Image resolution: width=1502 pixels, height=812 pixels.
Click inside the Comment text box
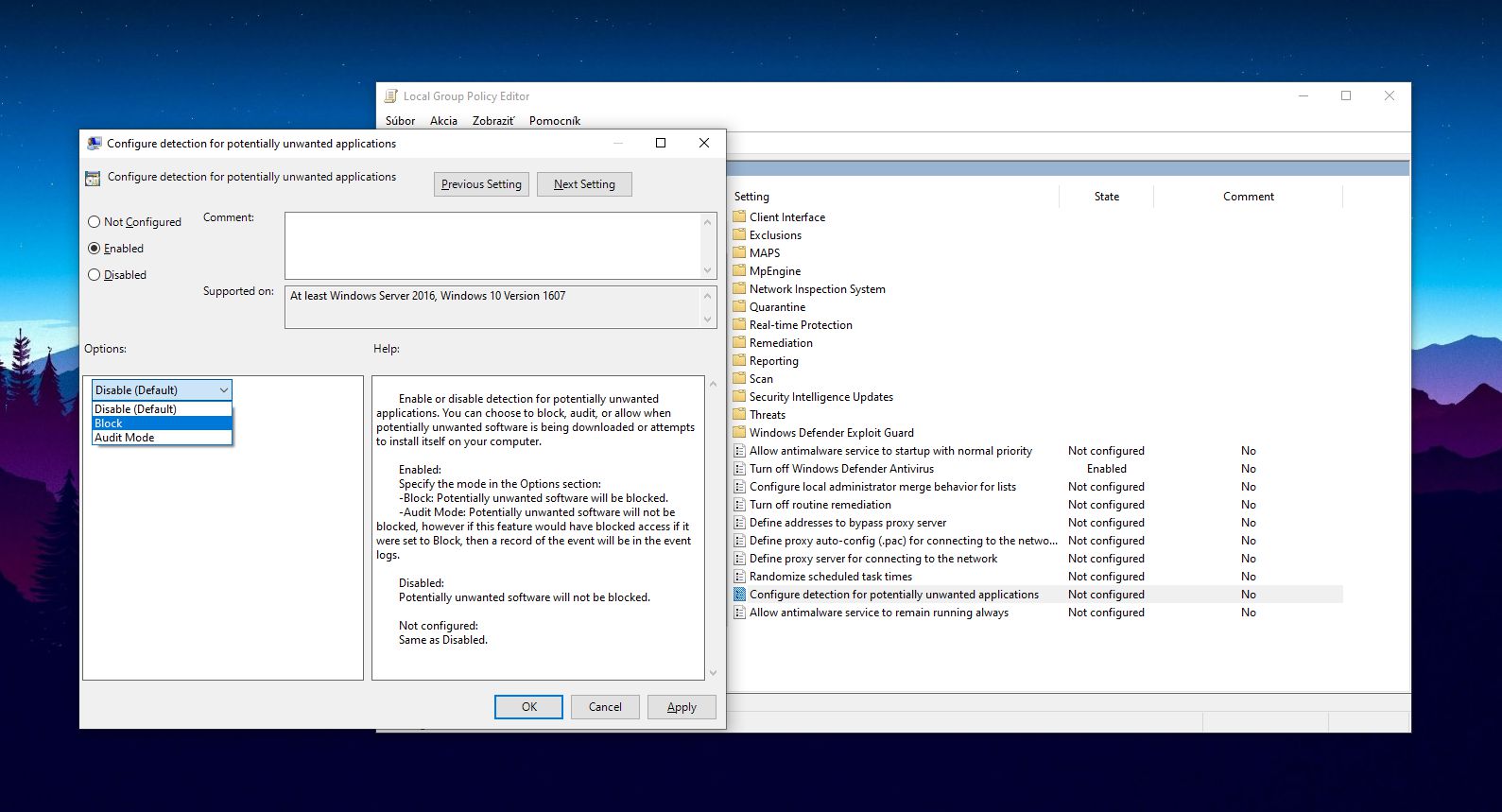(x=492, y=246)
